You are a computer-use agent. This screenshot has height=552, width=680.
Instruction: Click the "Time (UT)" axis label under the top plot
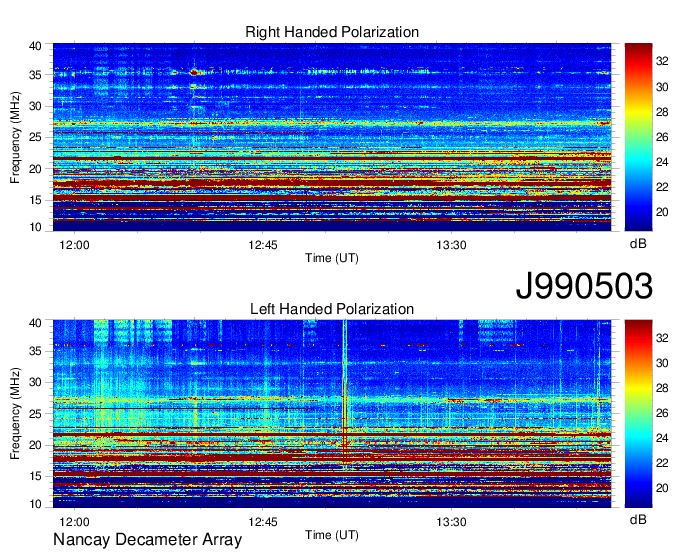pos(332,258)
